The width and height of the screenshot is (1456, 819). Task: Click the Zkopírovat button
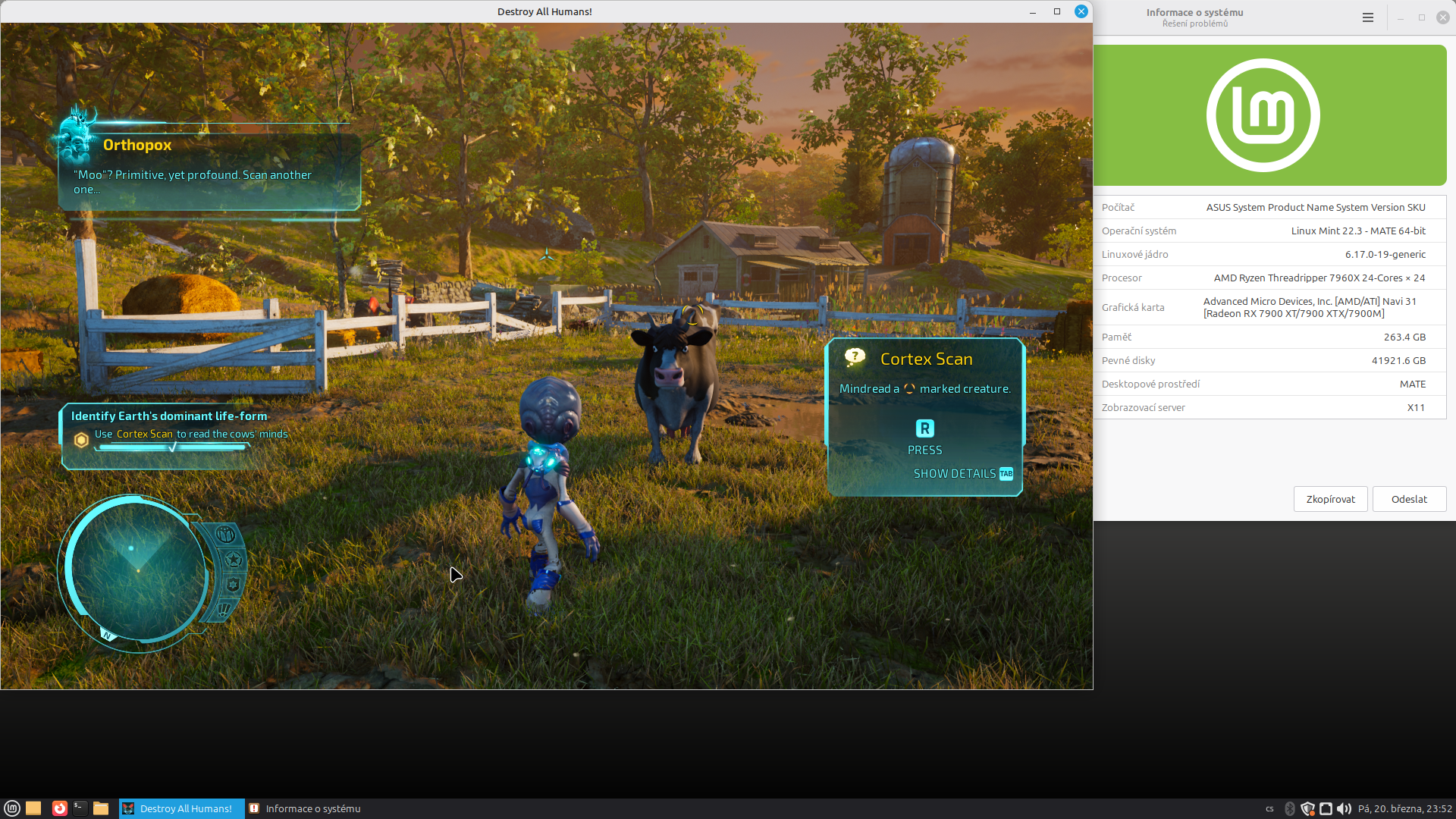pyautogui.click(x=1330, y=499)
